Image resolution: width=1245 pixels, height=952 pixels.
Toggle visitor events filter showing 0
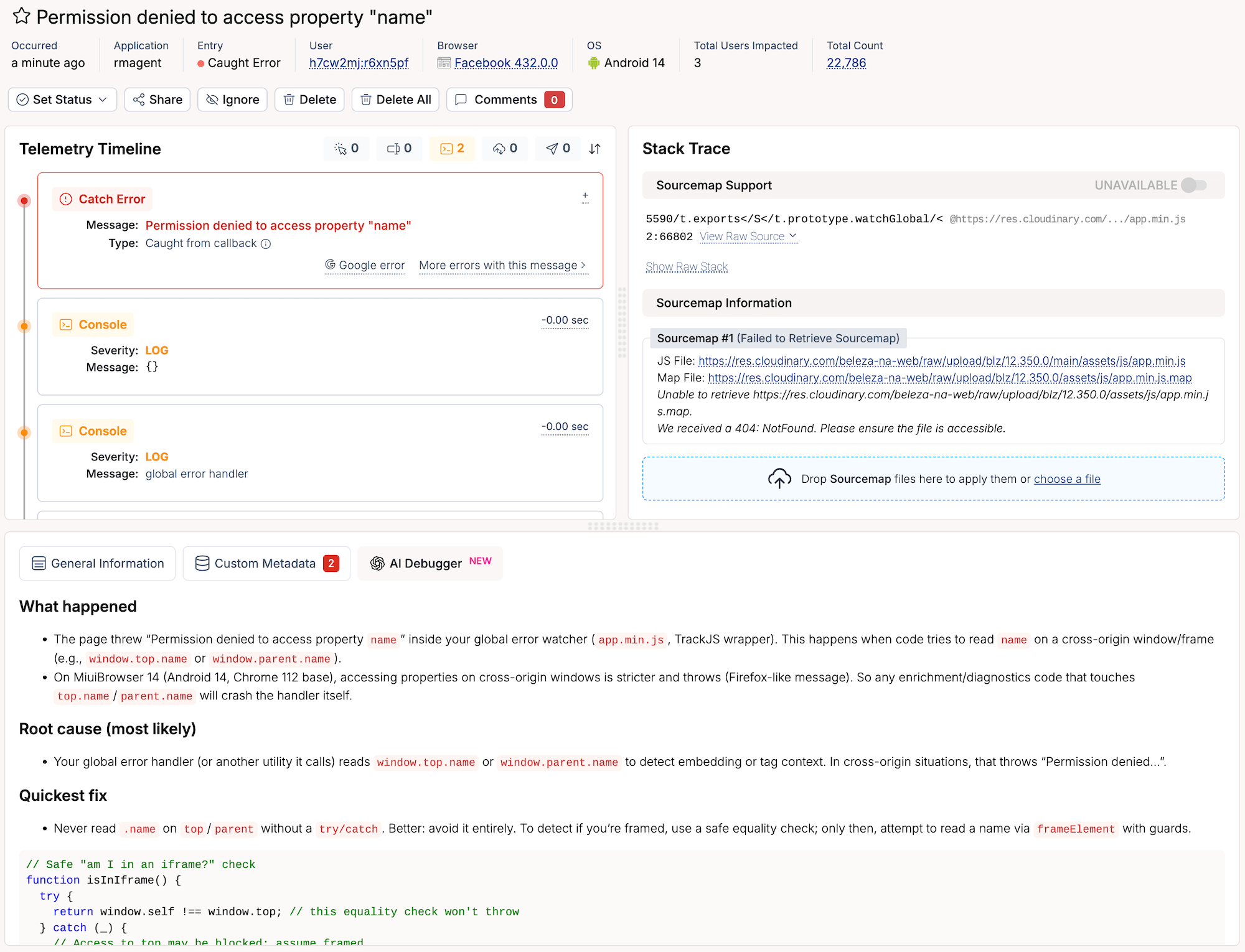tap(399, 149)
